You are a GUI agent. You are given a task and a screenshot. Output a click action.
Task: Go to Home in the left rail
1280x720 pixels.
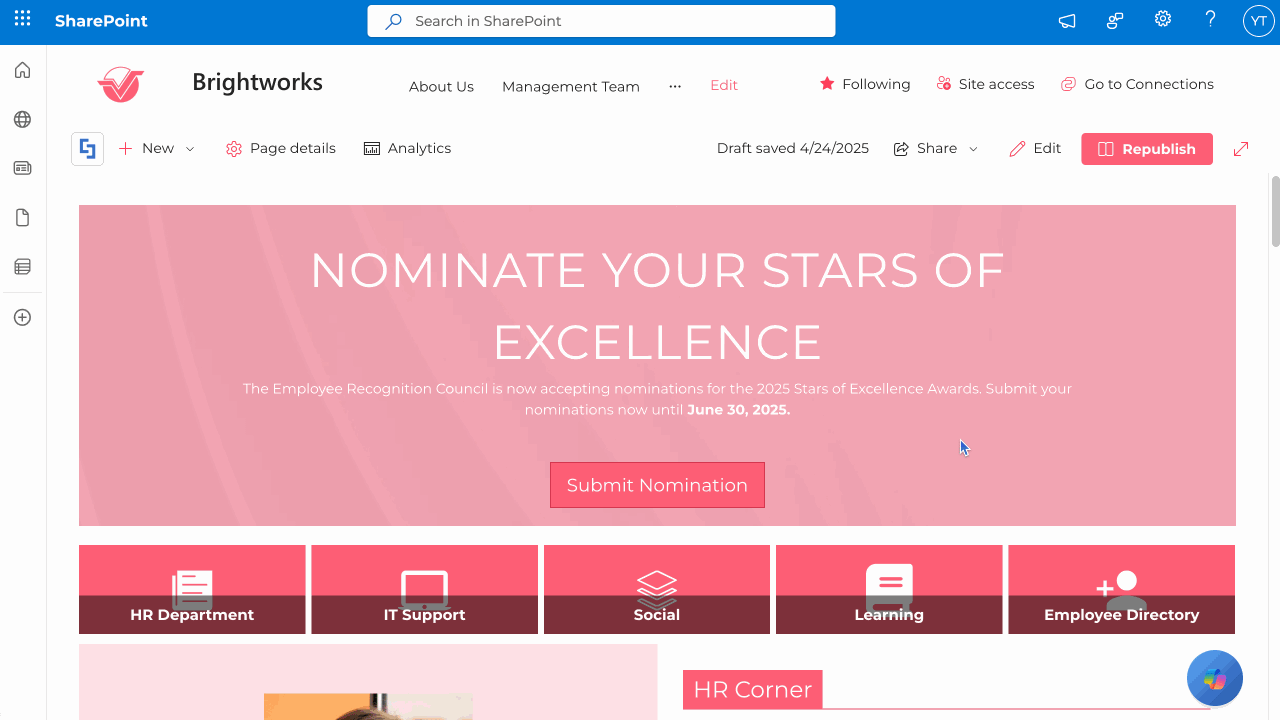click(x=22, y=70)
